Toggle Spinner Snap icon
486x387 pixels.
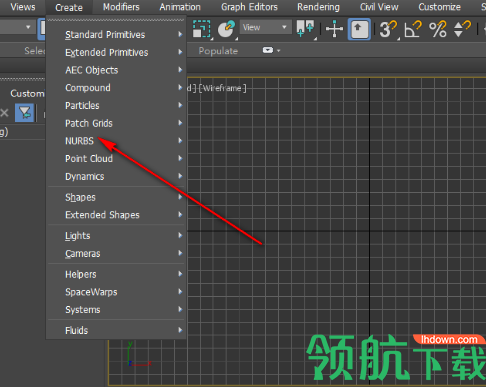(x=462, y=29)
